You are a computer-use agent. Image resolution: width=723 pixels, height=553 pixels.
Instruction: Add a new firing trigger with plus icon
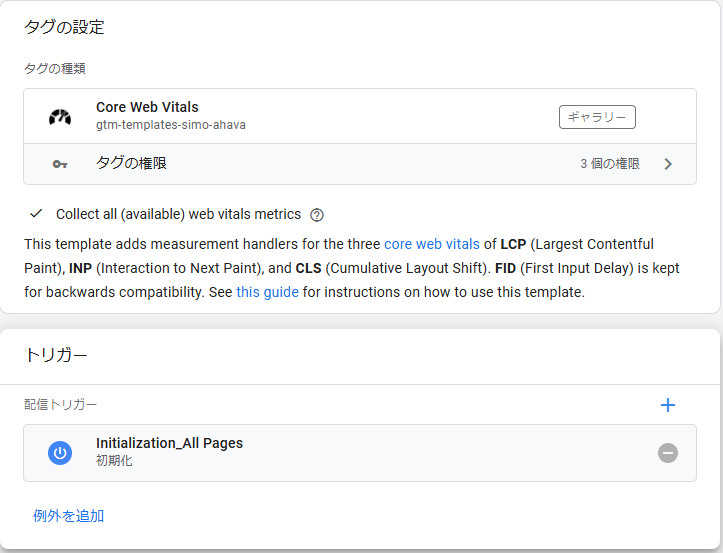(x=668, y=405)
